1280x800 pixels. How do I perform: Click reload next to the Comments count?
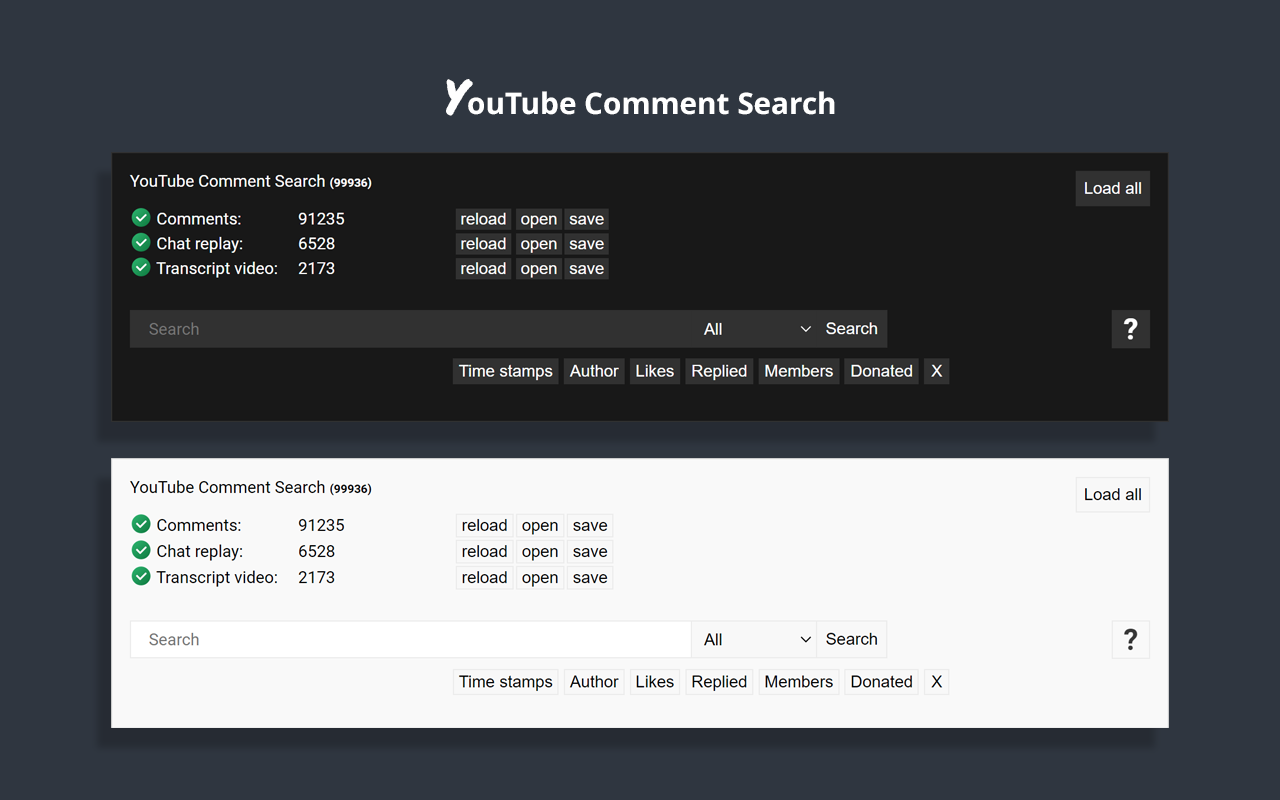483,218
